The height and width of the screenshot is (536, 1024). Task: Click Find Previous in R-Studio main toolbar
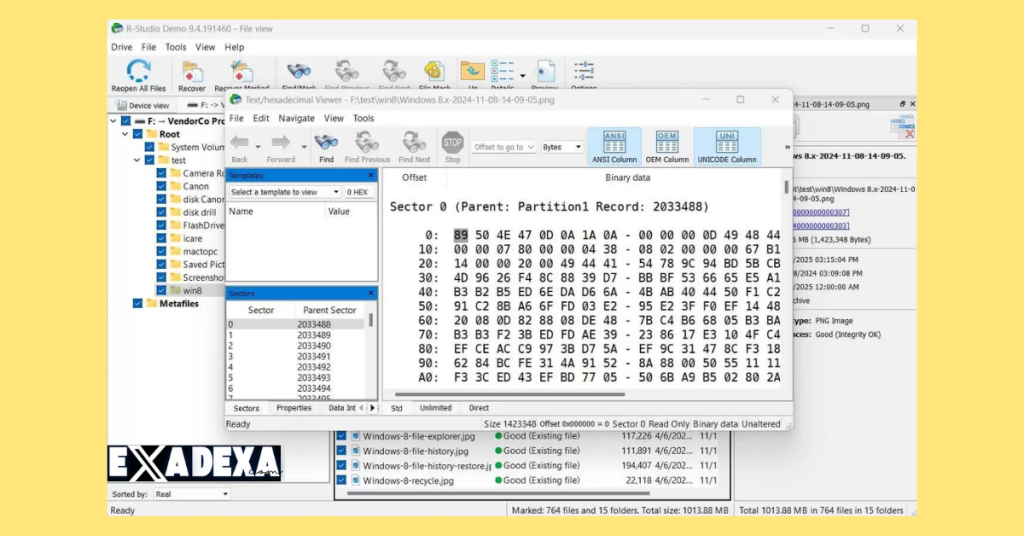coord(347,75)
